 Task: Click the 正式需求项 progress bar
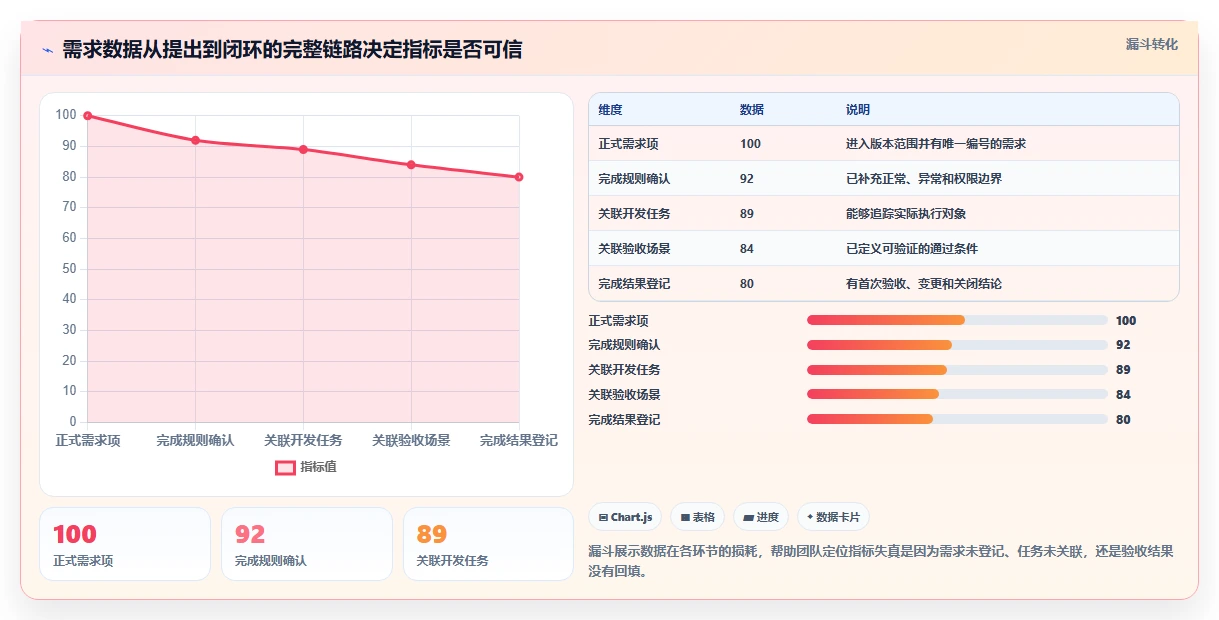(x=957, y=320)
